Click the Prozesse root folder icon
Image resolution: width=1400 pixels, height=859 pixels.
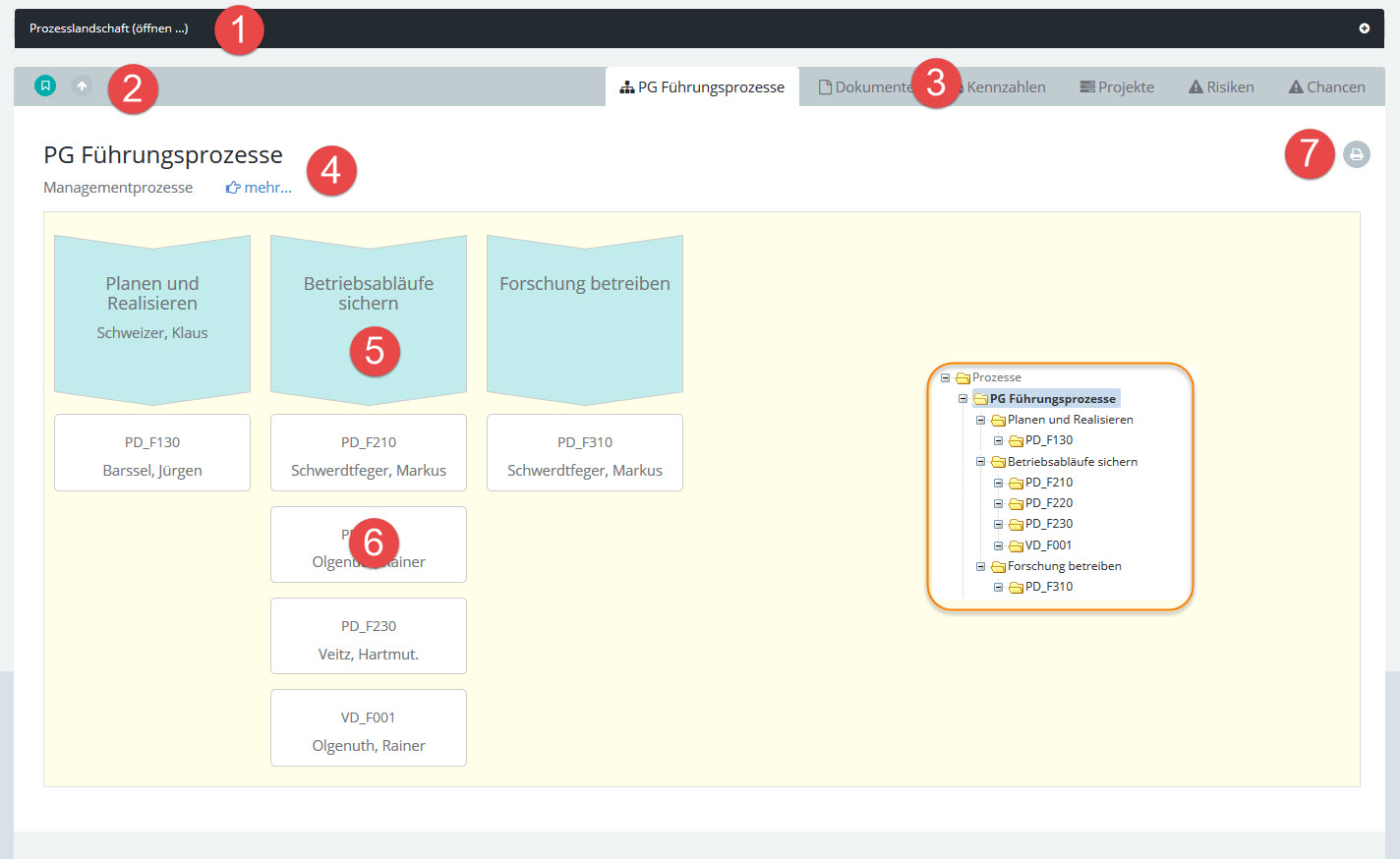tap(962, 378)
